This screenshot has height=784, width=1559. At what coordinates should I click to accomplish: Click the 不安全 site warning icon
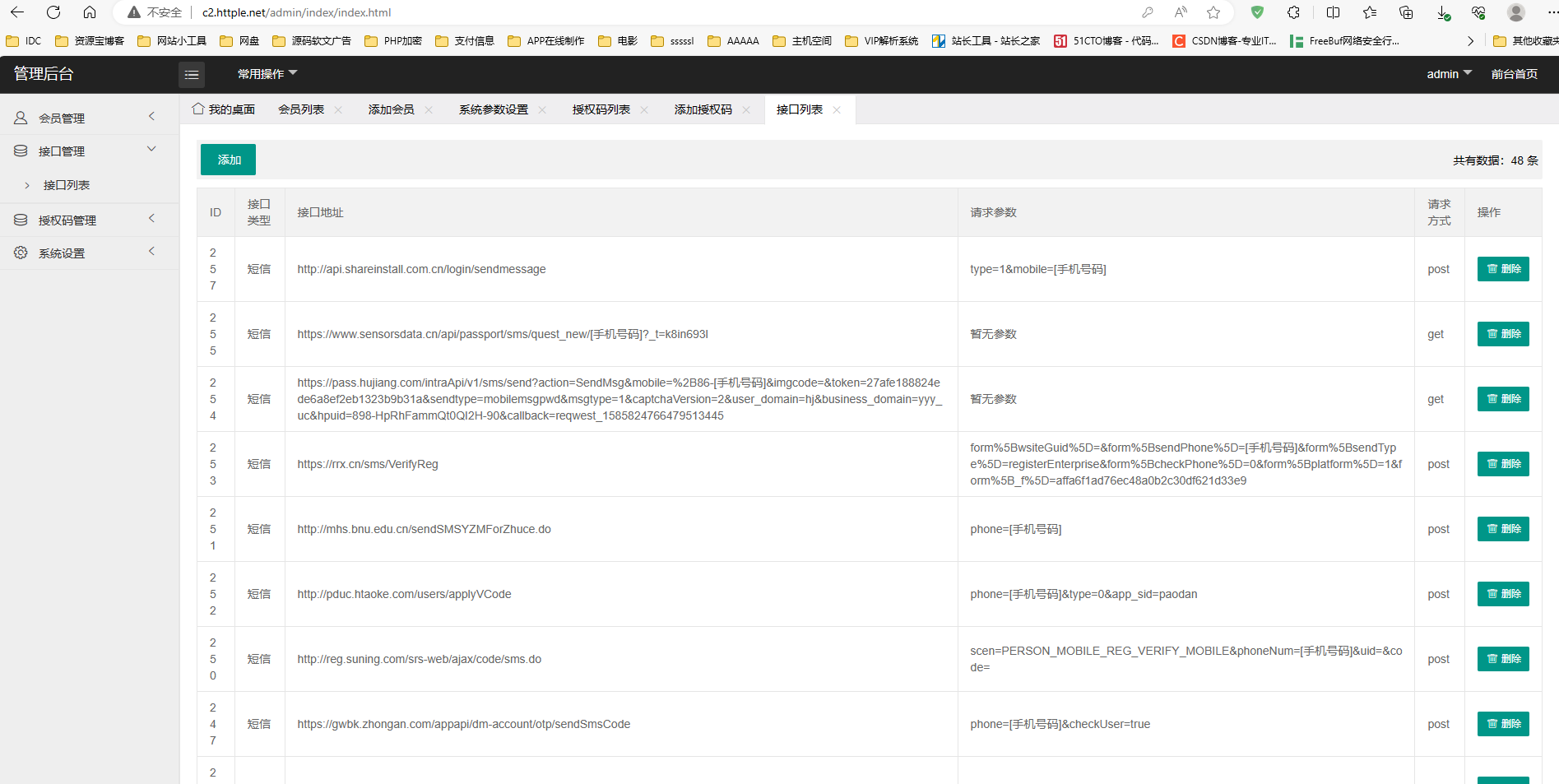coord(134,12)
